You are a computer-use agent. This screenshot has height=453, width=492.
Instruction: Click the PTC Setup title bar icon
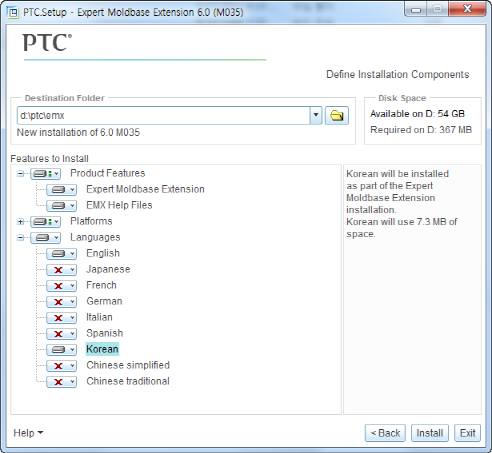13,12
